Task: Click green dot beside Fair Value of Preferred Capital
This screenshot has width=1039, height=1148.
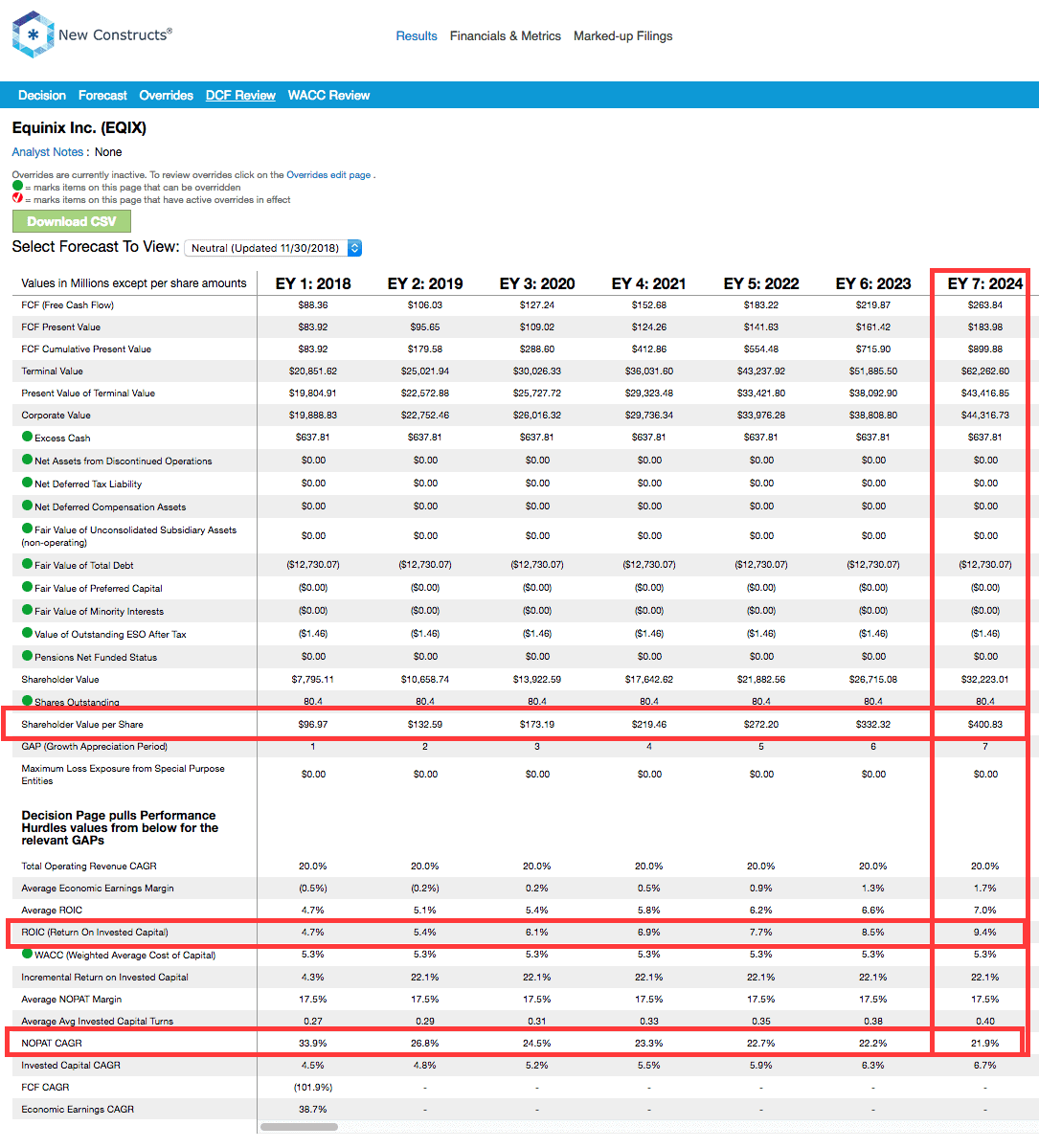Action: pyautogui.click(x=27, y=586)
